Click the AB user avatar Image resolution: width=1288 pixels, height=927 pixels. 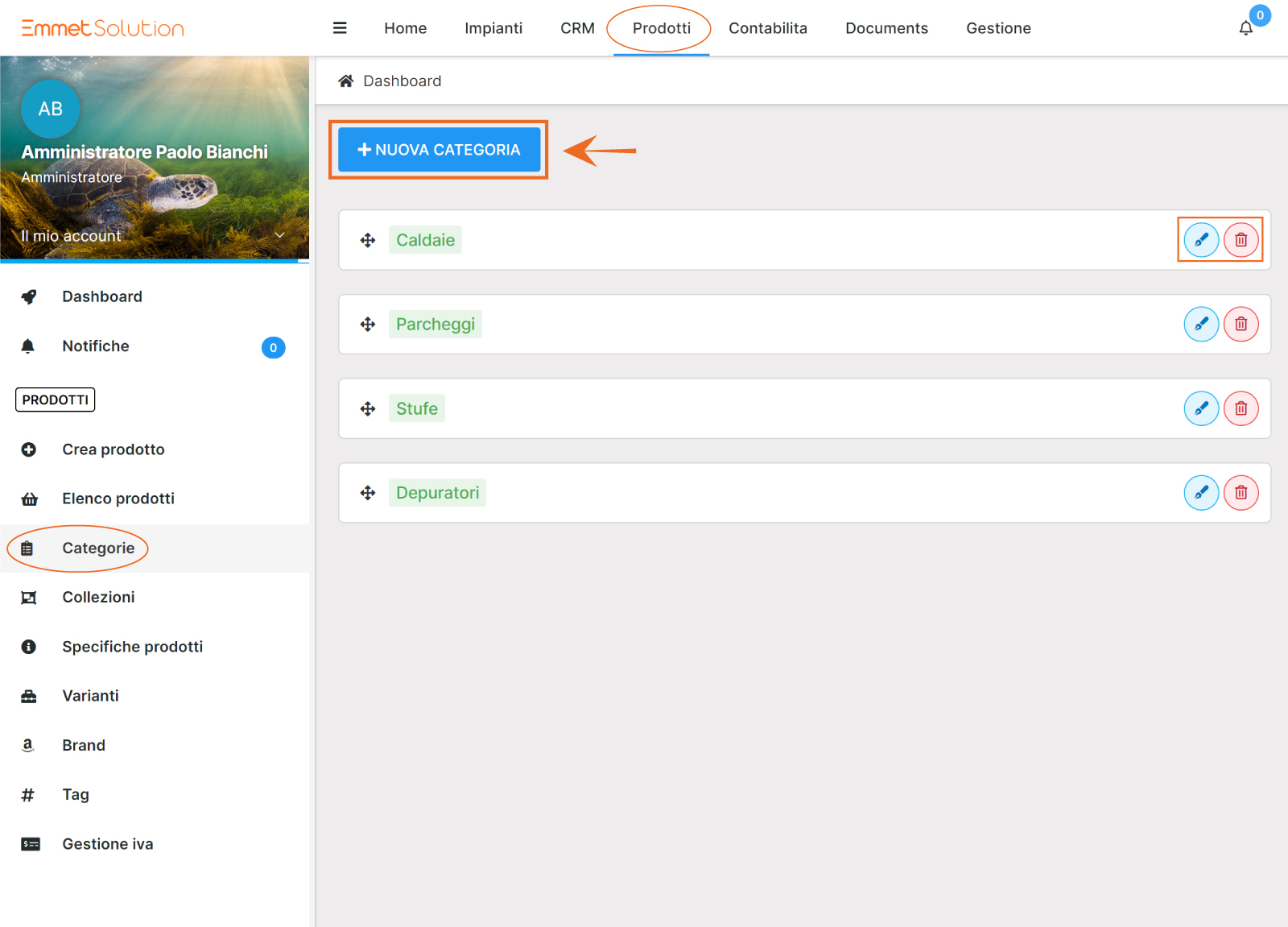point(50,109)
